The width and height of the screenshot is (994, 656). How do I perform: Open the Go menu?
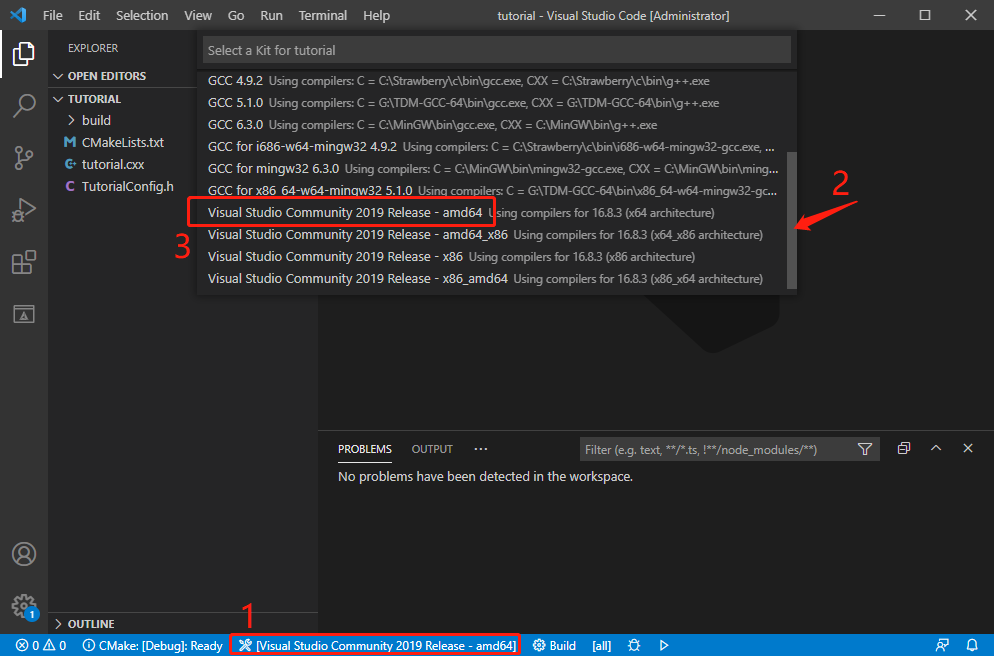click(236, 15)
